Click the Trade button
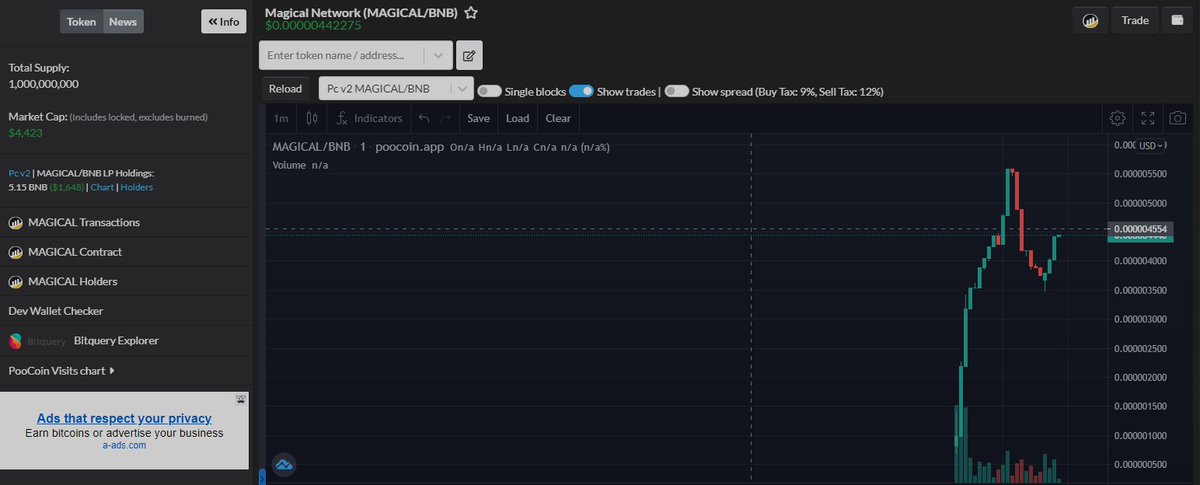 1135,20
